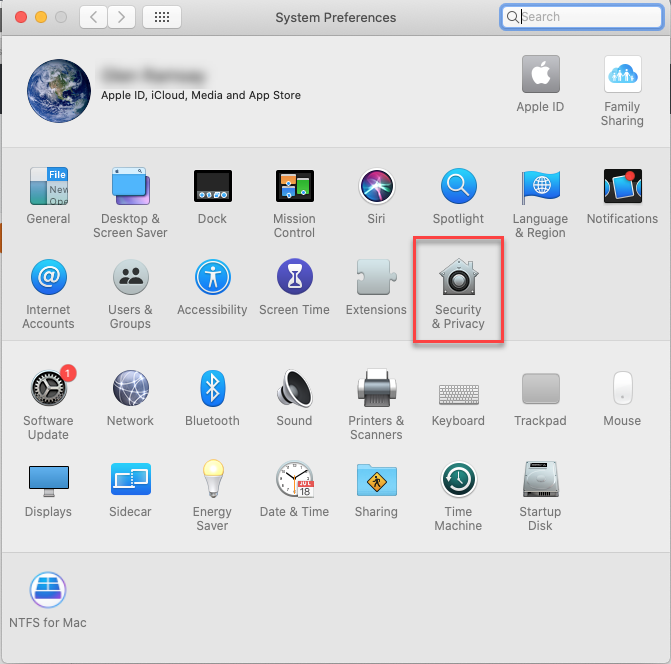Image resolution: width=671 pixels, height=664 pixels.
Task: Open Startup Disk pane
Action: pos(540,495)
